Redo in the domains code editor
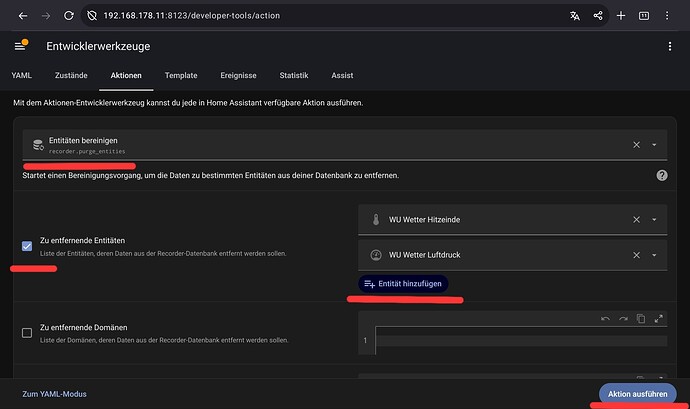Image resolution: width=690 pixels, height=409 pixels. [x=623, y=319]
